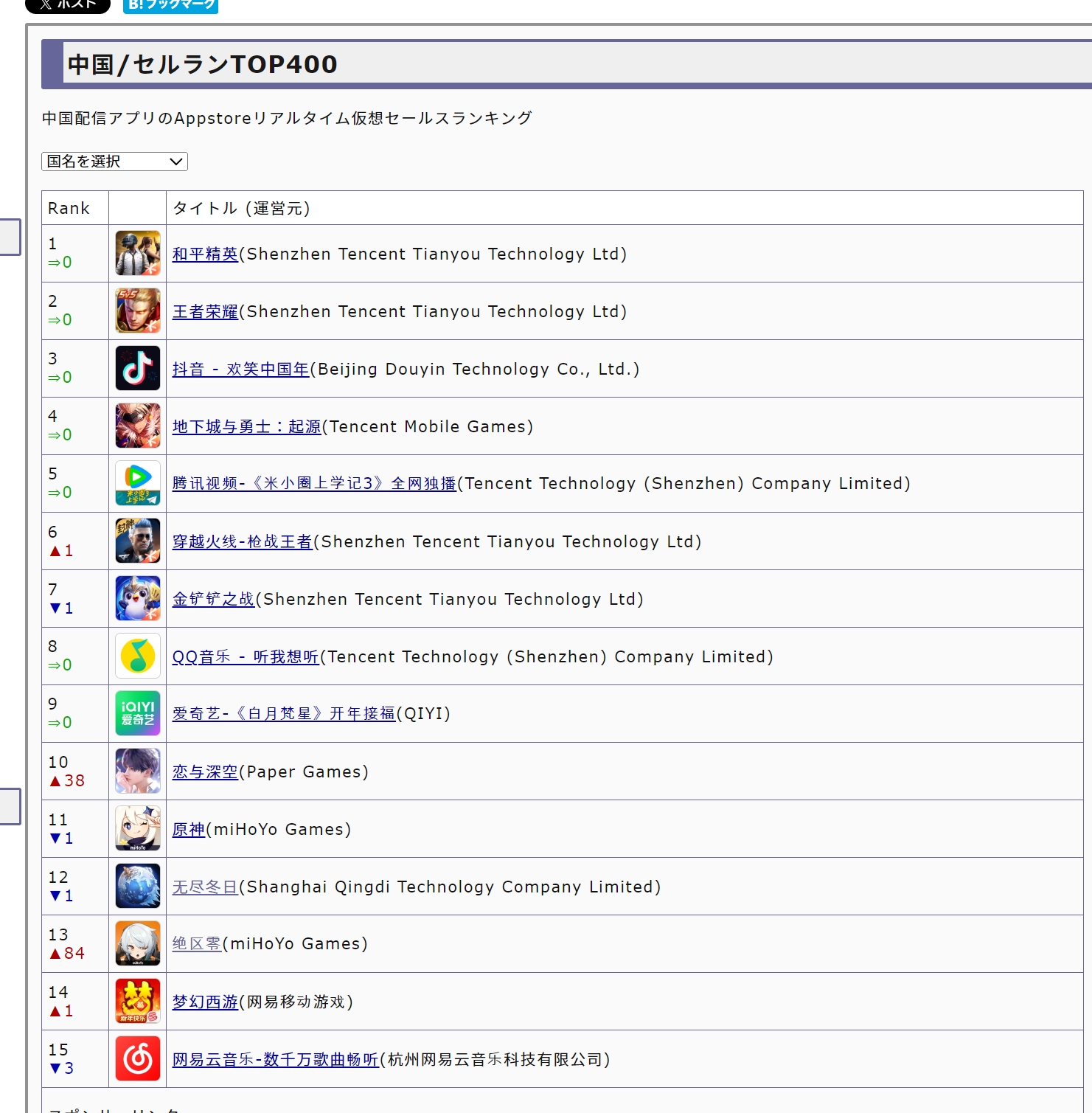Open the 绝区零 title link
Screen dimensions: 1092x1113
197,944
